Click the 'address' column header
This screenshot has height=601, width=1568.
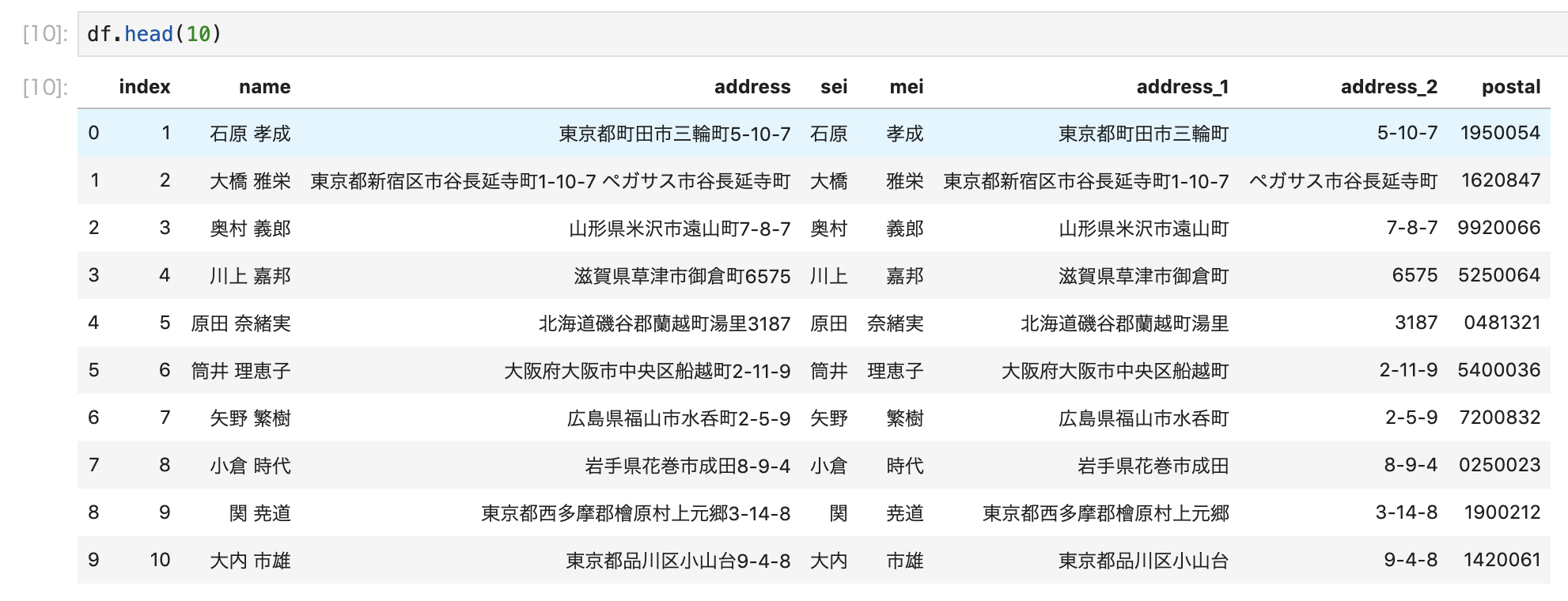(752, 87)
